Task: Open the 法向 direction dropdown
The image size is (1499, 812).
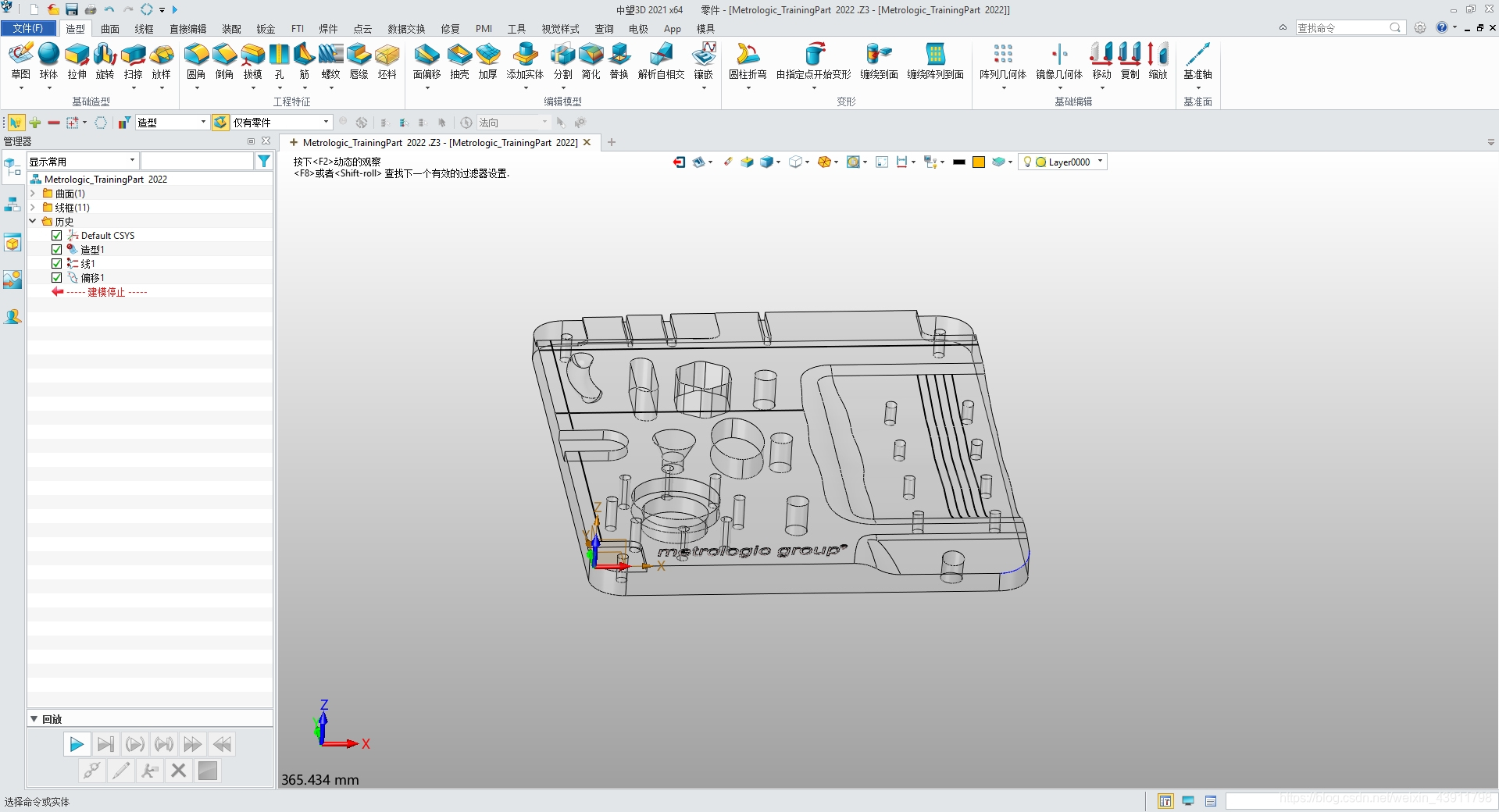Action: pos(513,122)
